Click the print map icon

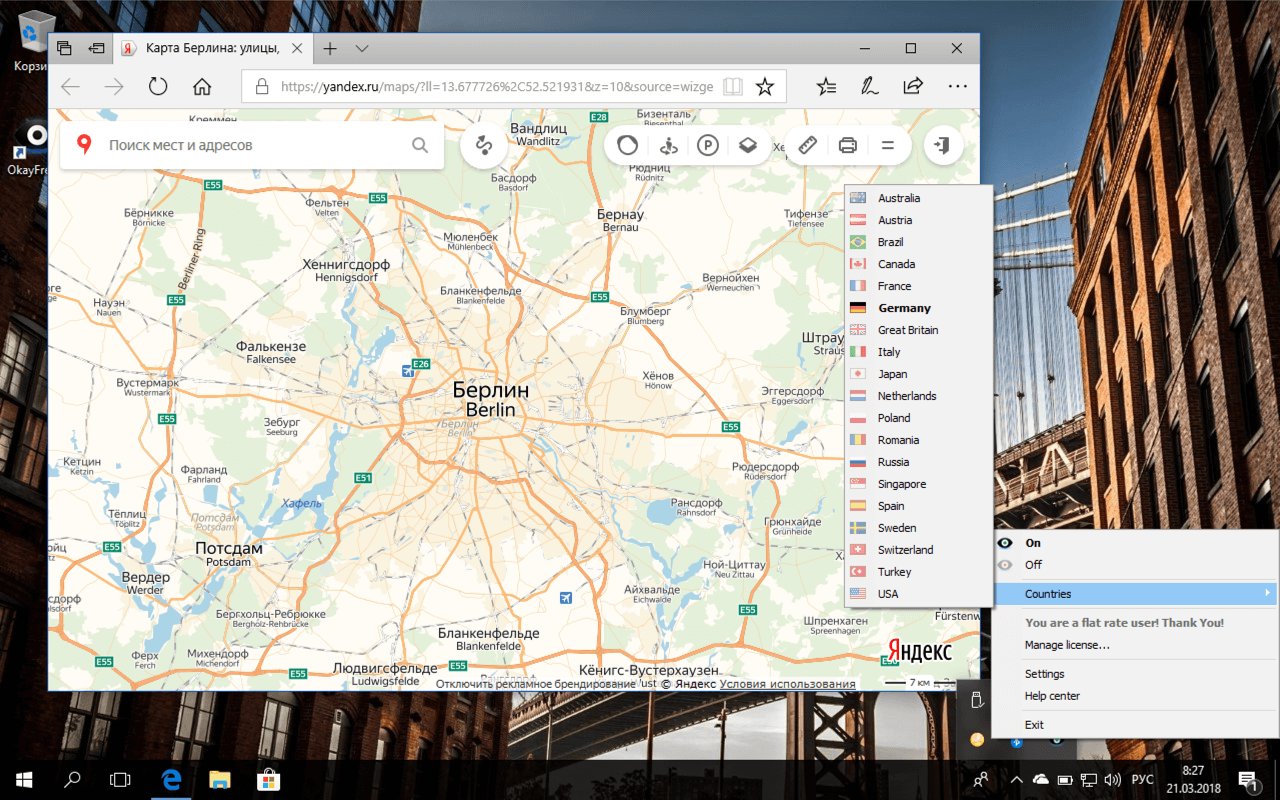(x=847, y=145)
